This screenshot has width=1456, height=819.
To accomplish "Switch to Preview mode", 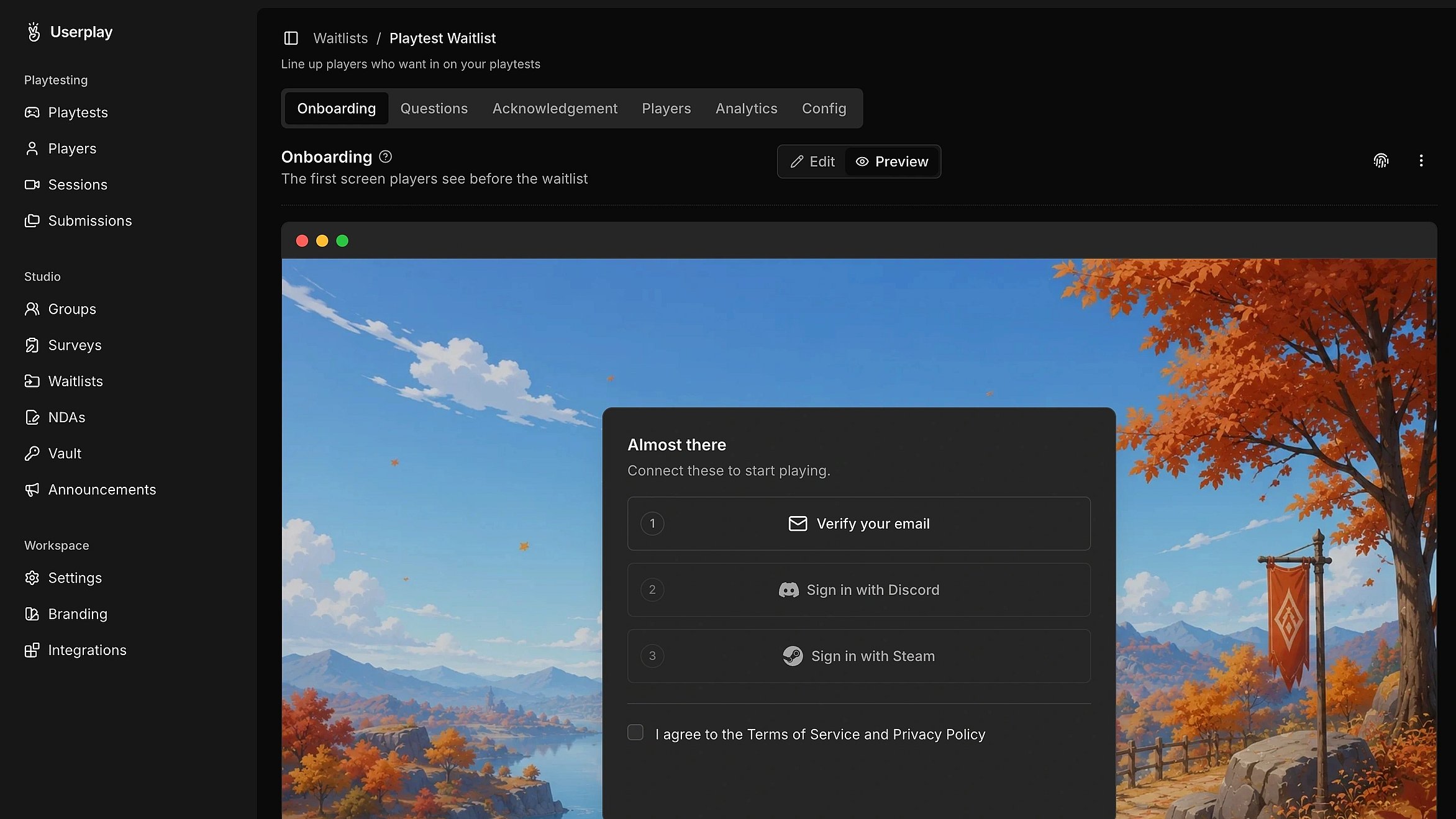I will [892, 161].
